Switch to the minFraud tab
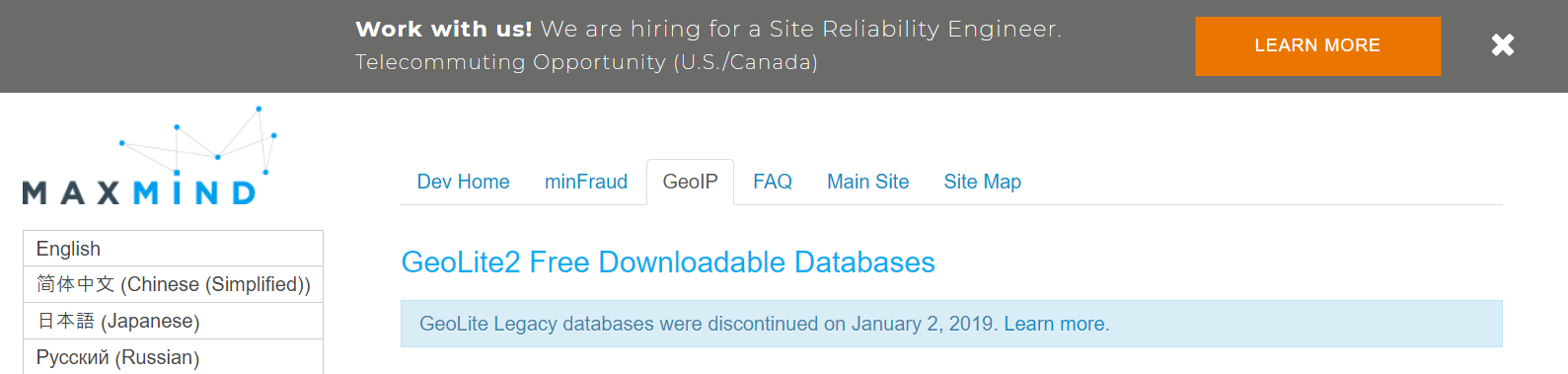 coord(586,182)
